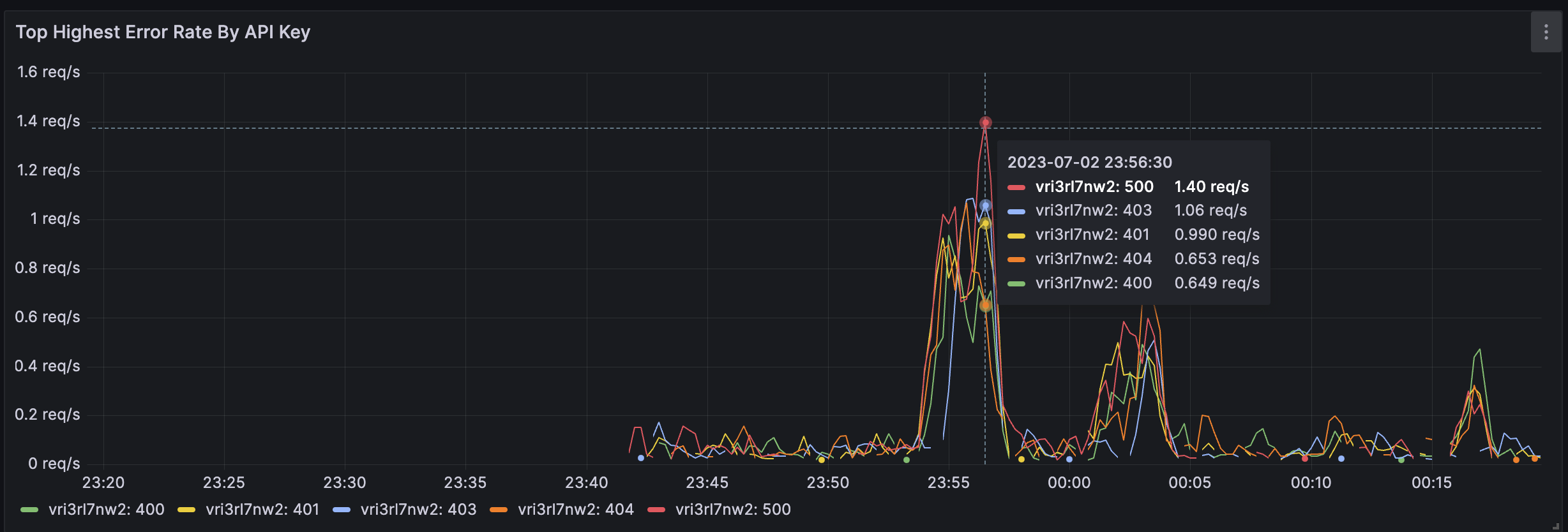The image size is (1568, 532).
Task: Click the yellow 401 data point at cursor
Action: point(986,223)
